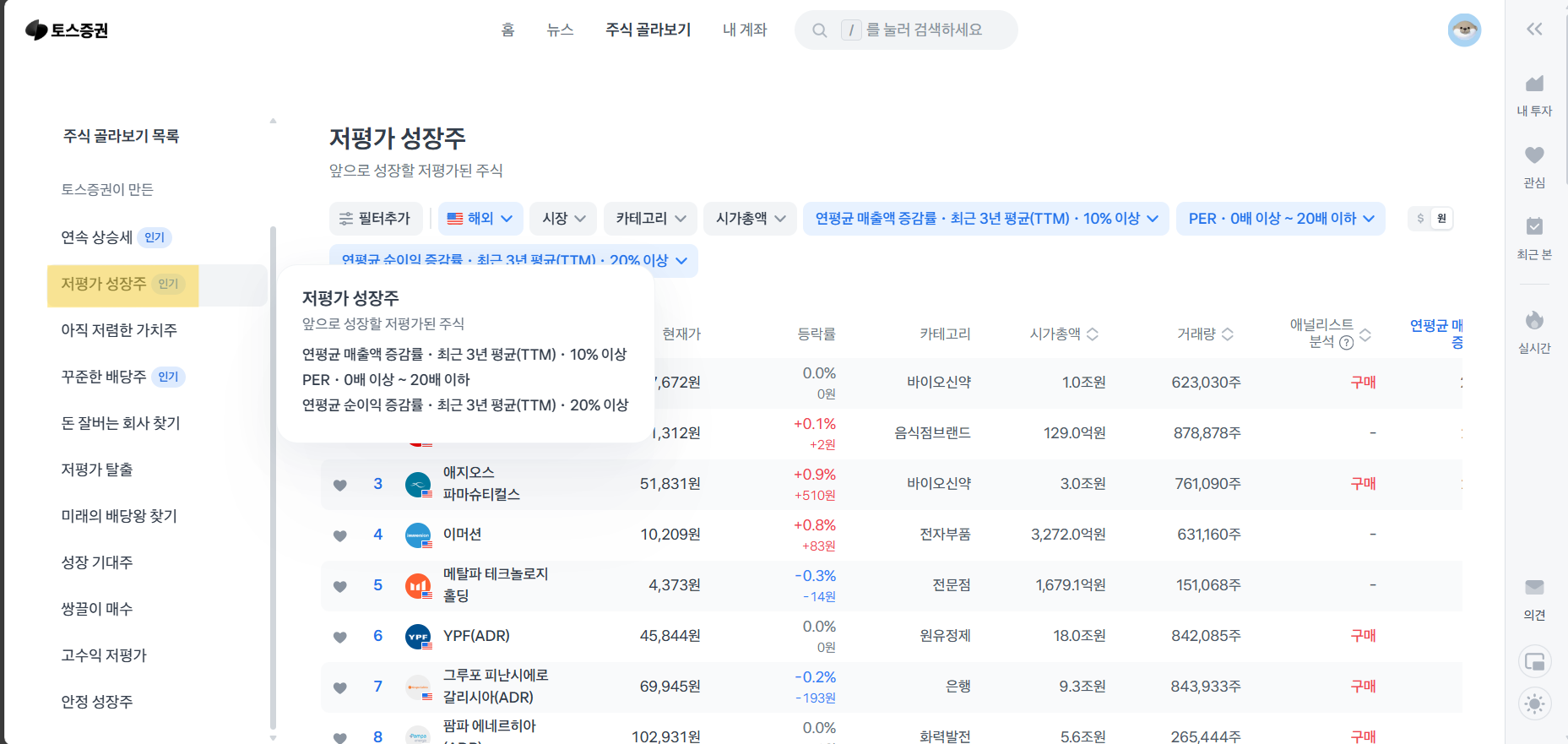Toggle the light/dark theme sun icon
The width and height of the screenshot is (1568, 744).
click(1535, 703)
